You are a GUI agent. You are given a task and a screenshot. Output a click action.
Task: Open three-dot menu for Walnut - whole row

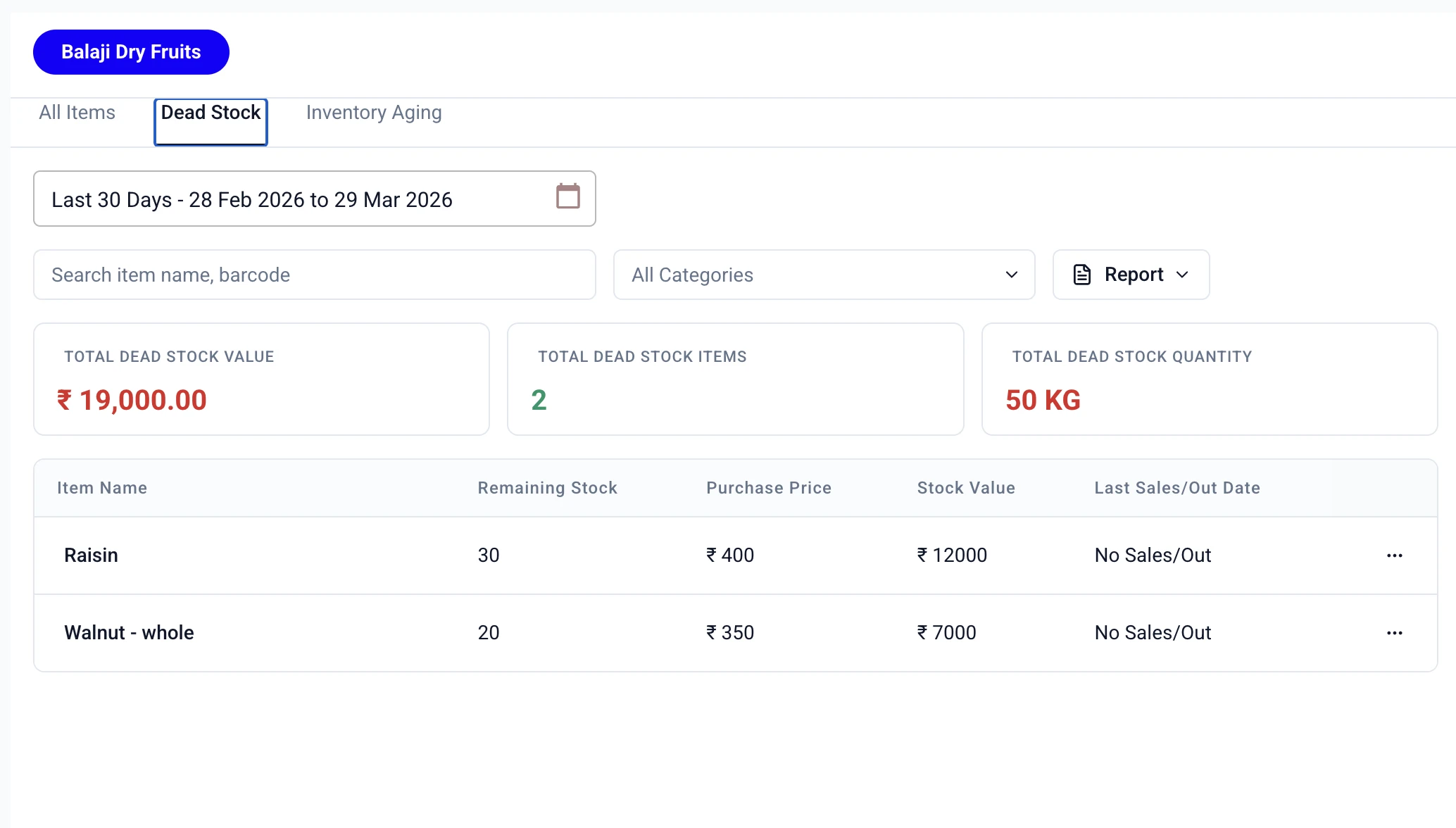tap(1394, 633)
